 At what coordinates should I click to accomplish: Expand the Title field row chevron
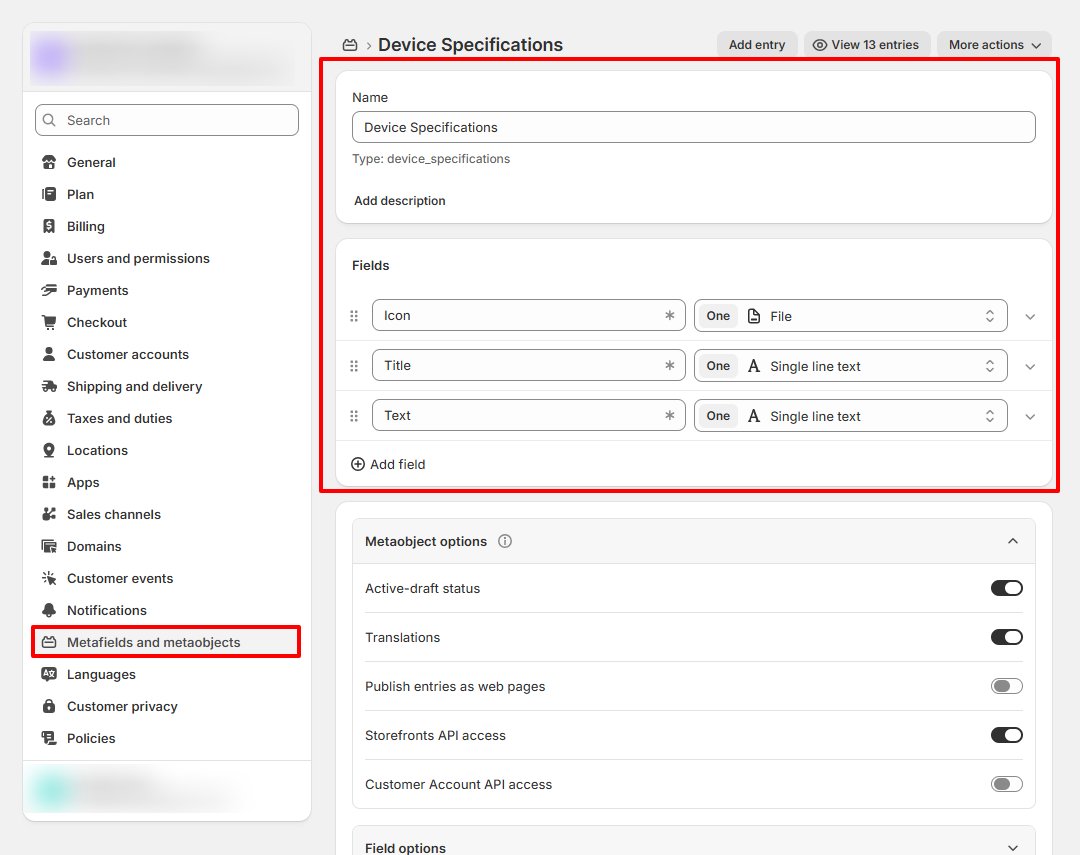click(x=1030, y=367)
